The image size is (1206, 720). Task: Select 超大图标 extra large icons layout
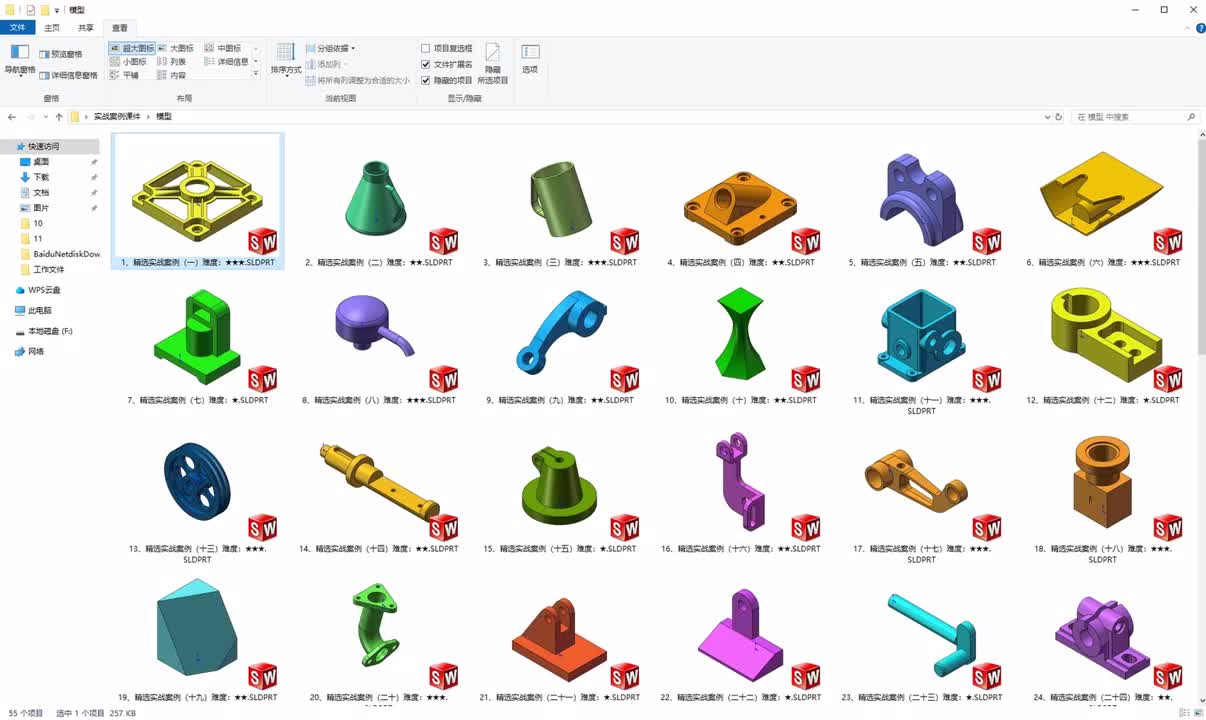click(x=132, y=48)
